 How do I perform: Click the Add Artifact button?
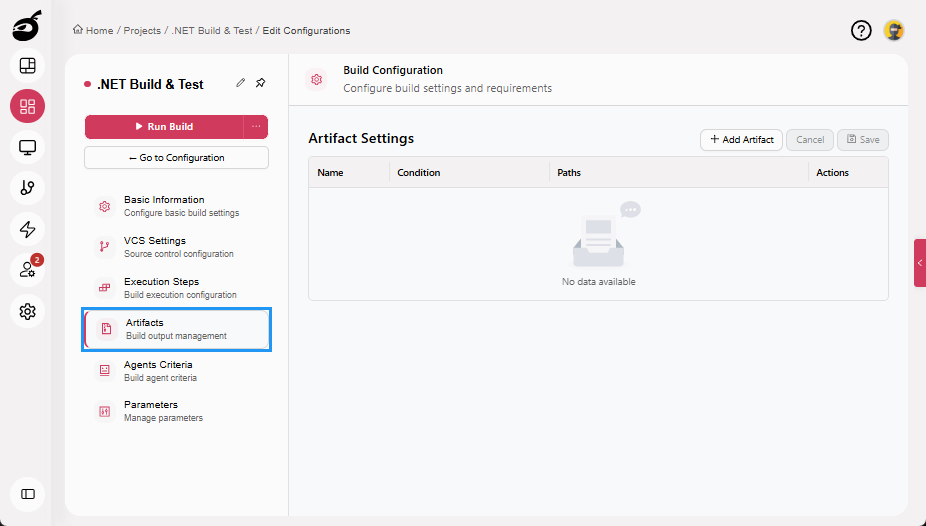[x=741, y=140]
